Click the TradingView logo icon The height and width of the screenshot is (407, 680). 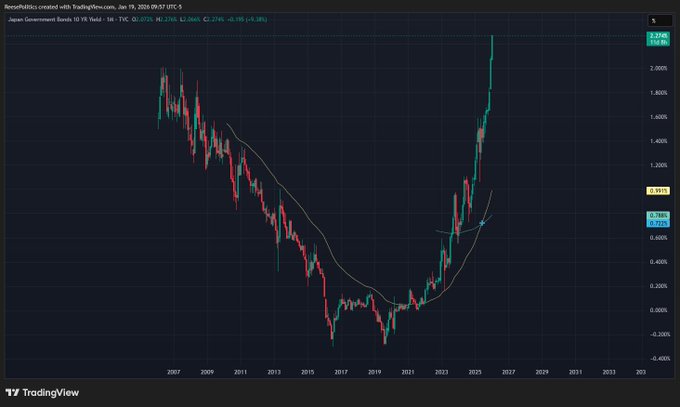pyautogui.click(x=13, y=393)
